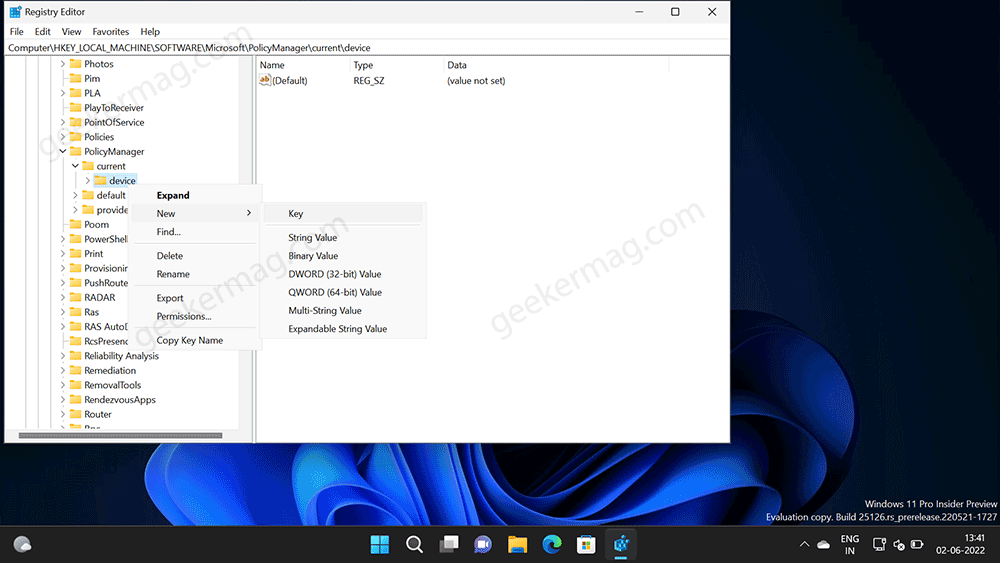Choose Delete in the context menu

click(x=195, y=256)
